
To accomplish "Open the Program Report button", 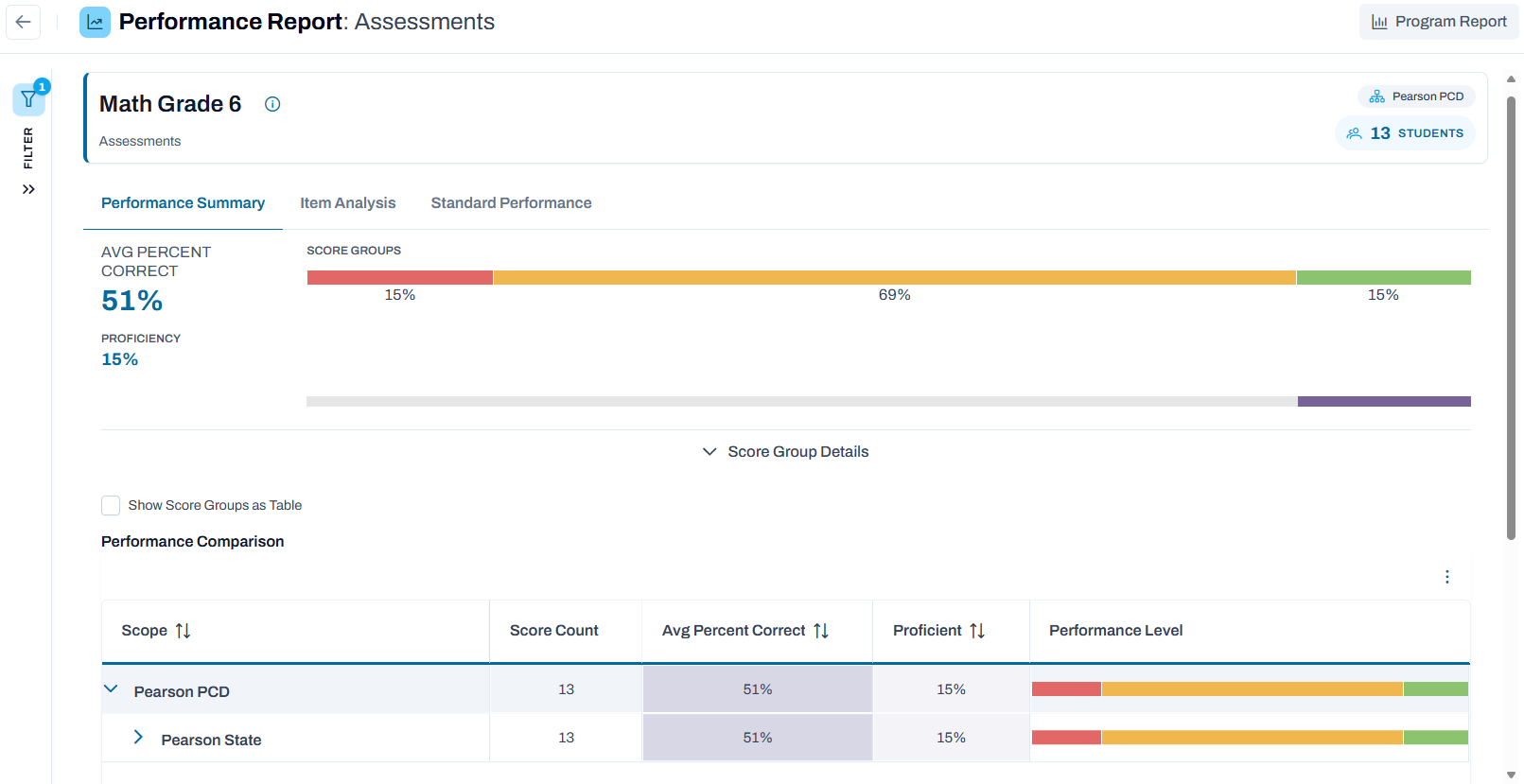I will tap(1439, 22).
